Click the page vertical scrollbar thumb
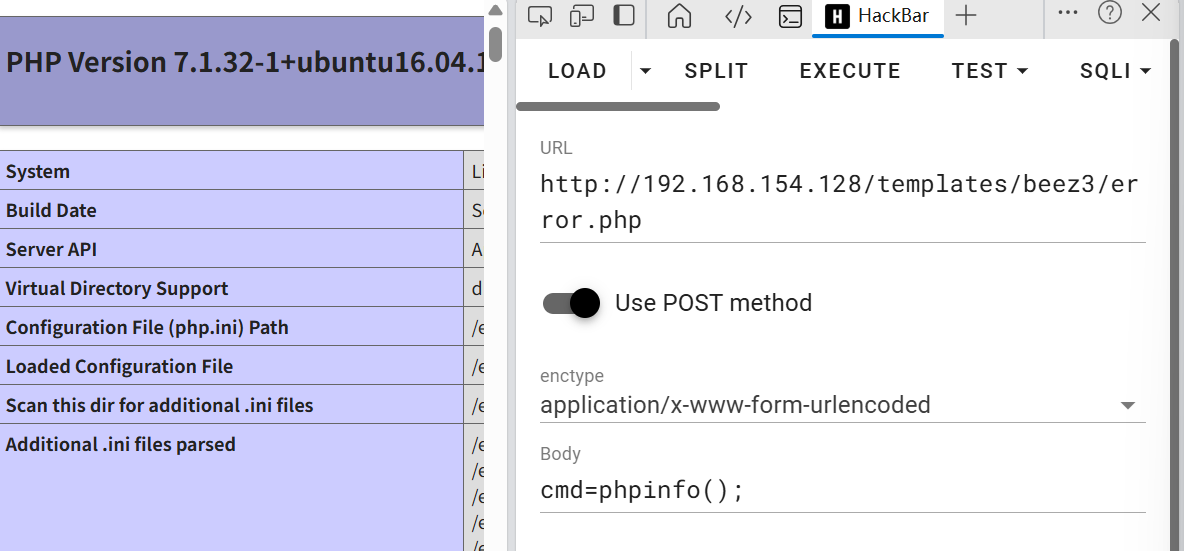 pyautogui.click(x=495, y=45)
